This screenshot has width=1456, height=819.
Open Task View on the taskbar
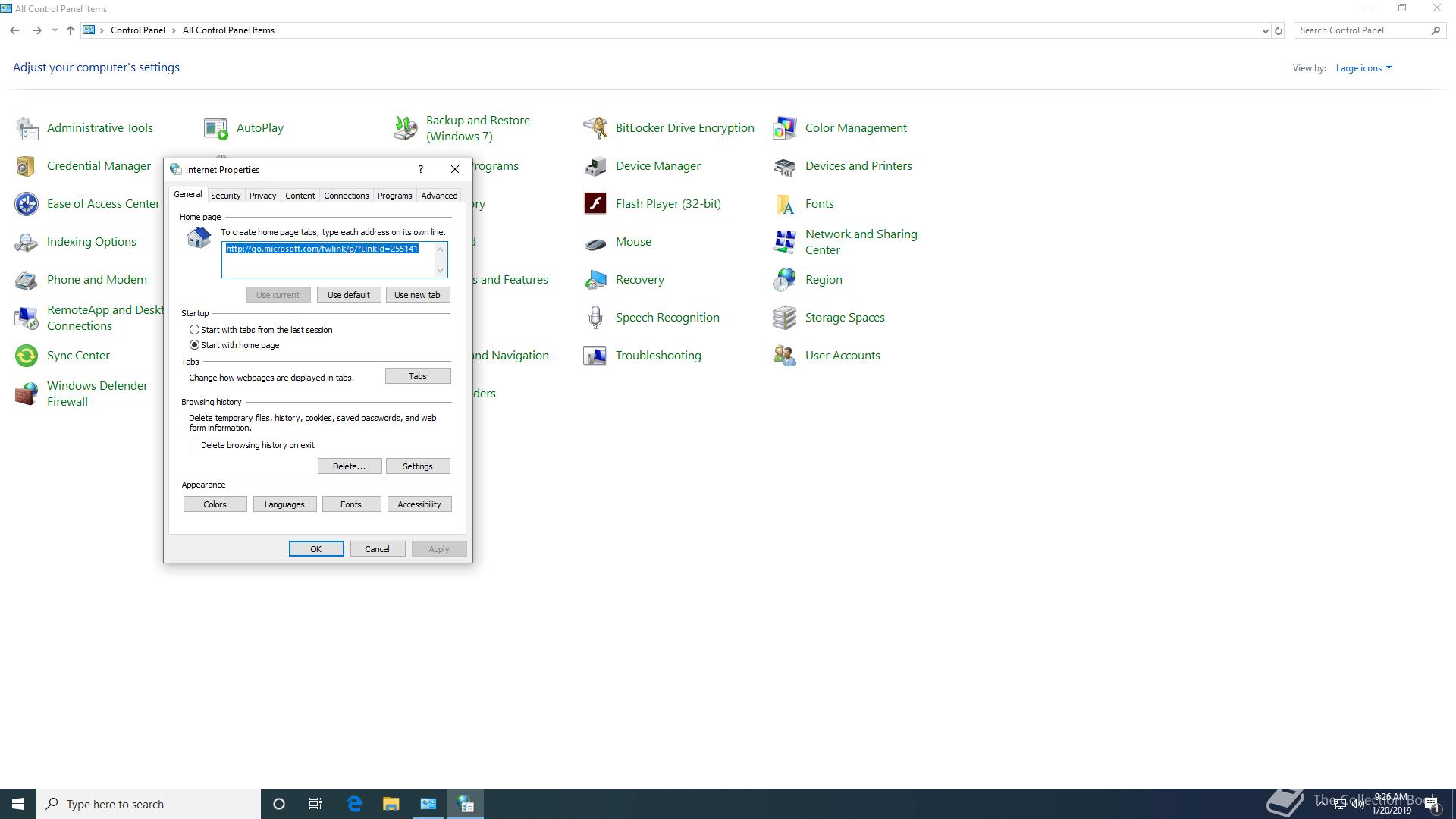tap(315, 804)
